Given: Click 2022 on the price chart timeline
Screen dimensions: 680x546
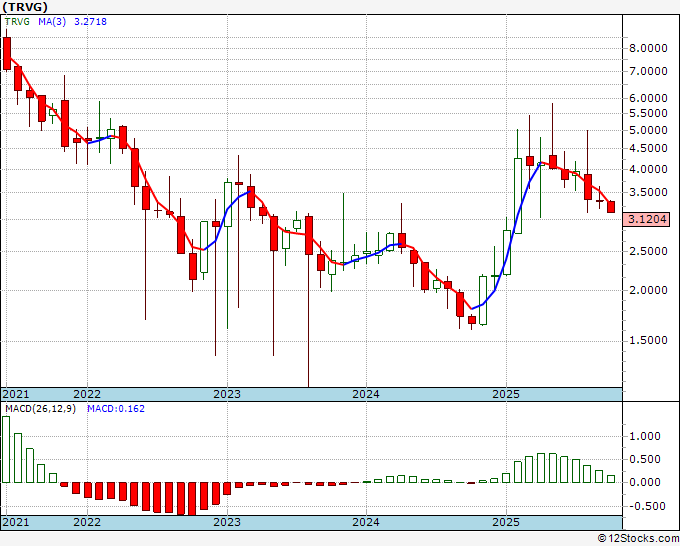Looking at the screenshot, I should click(x=87, y=394).
